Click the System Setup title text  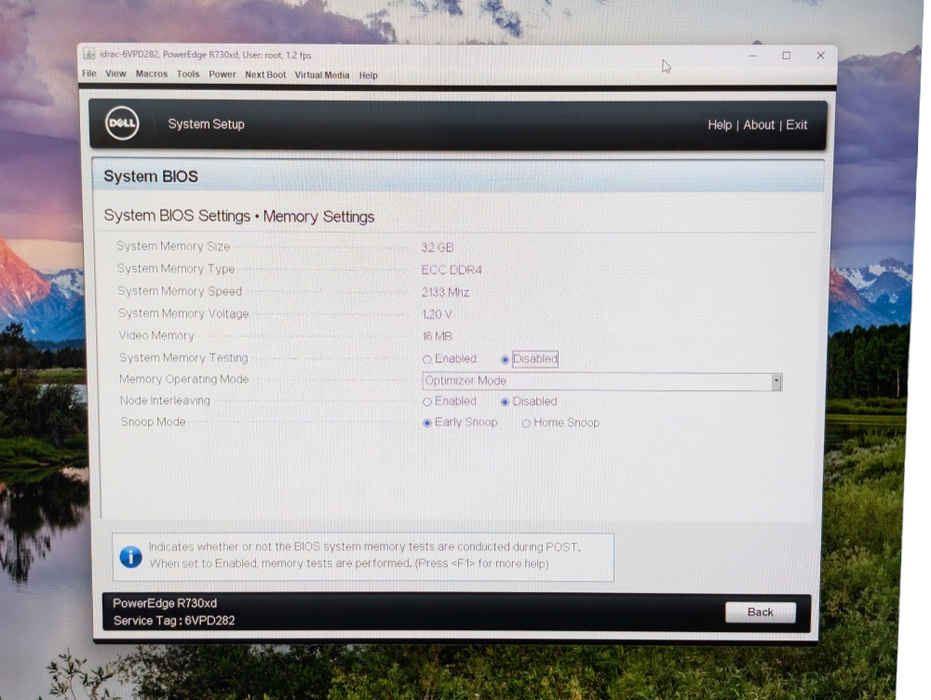point(206,124)
